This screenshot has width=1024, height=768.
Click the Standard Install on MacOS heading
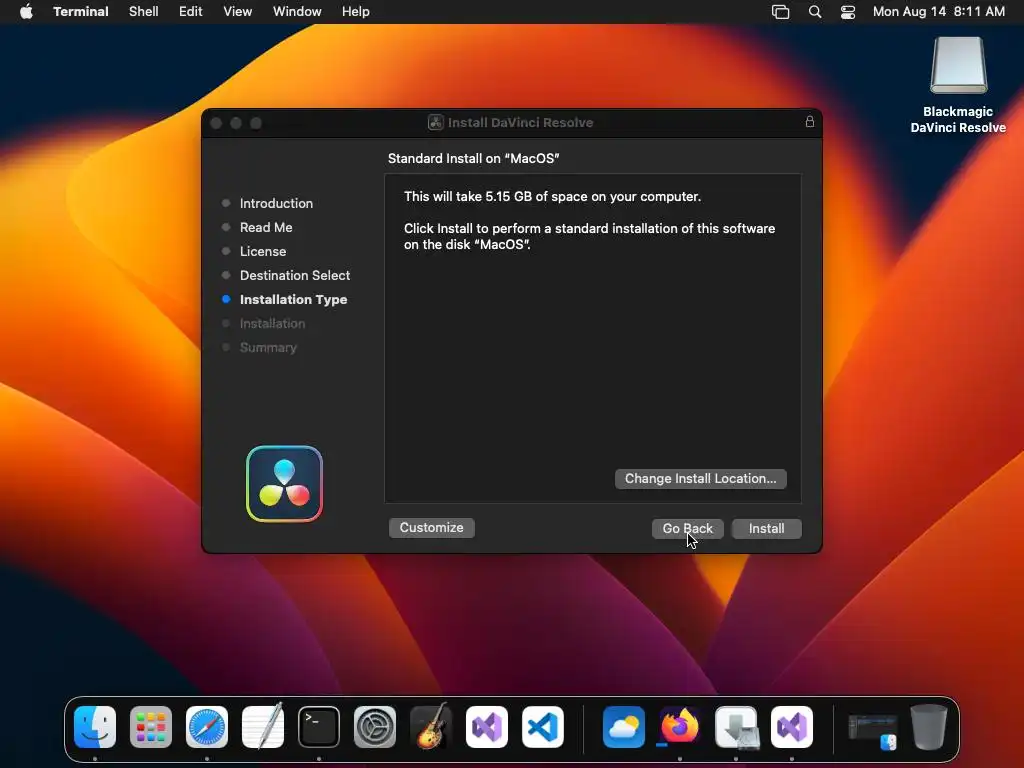473,159
